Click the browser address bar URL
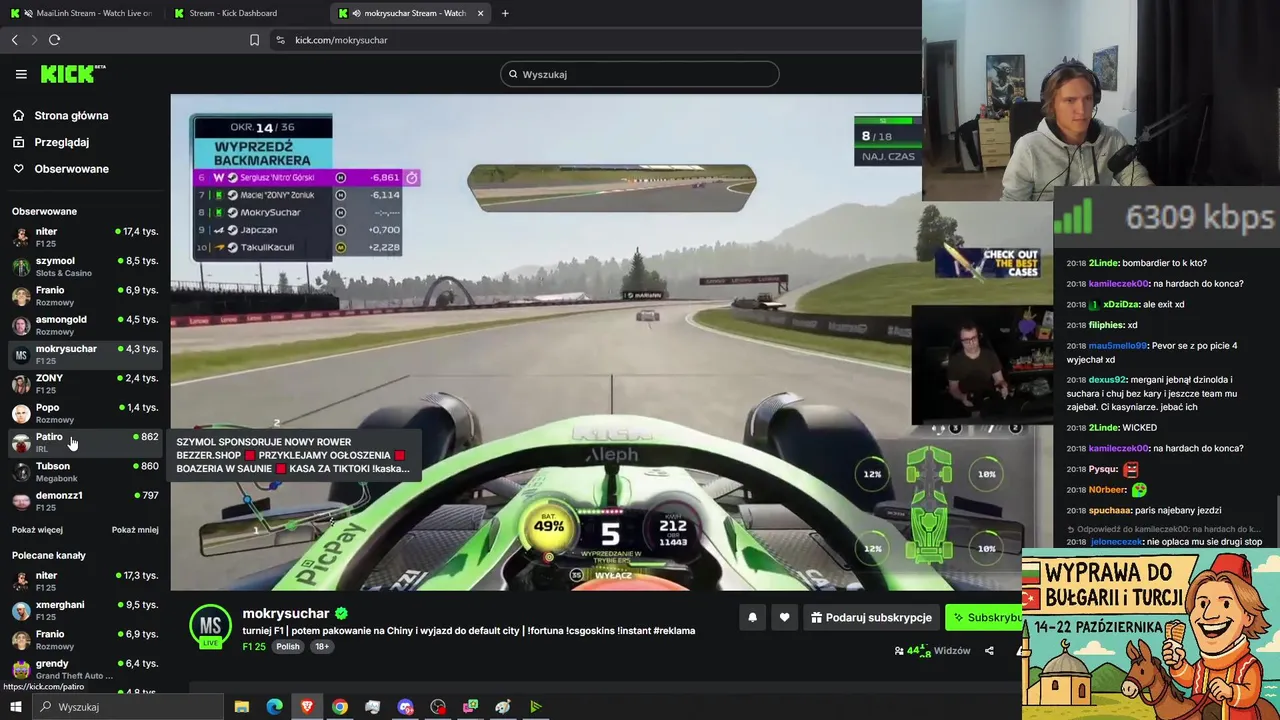 coord(341,40)
